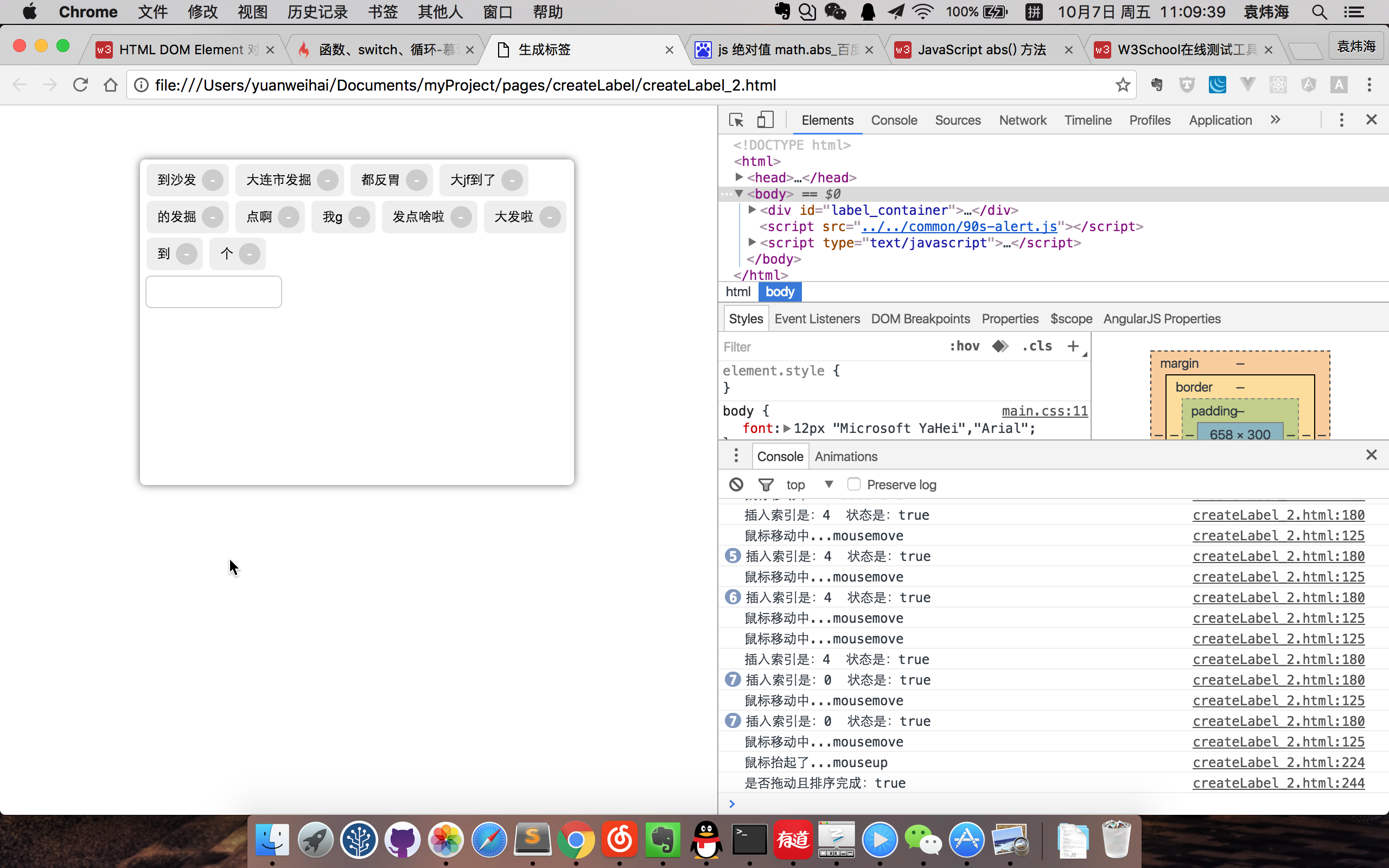Click the clear console icon
The width and height of the screenshot is (1389, 868).
(736, 484)
